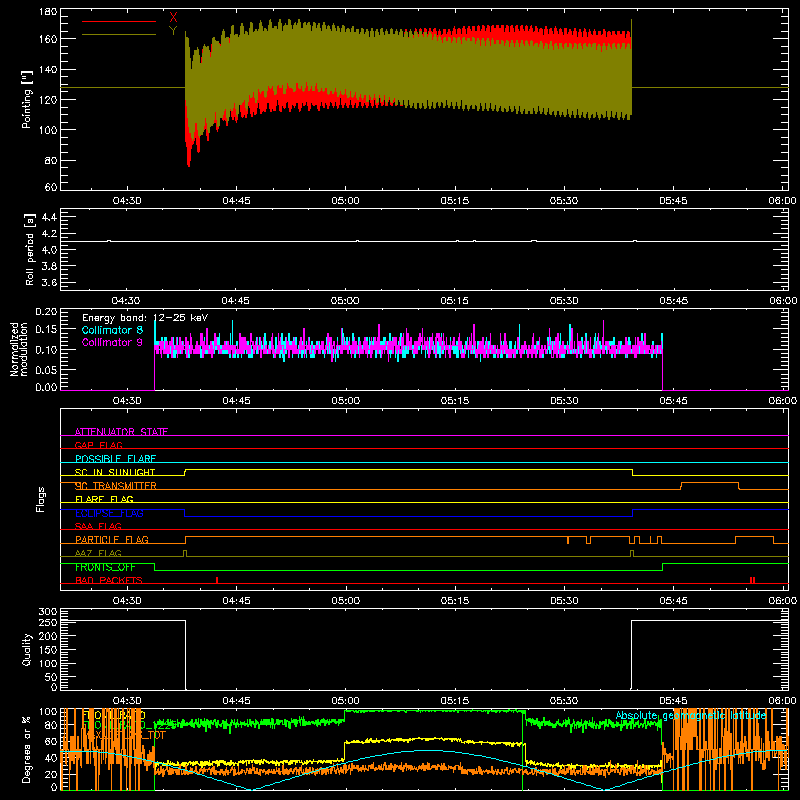
Task: Click the 06:00 tick label under Quality plot
Action: coord(782,701)
